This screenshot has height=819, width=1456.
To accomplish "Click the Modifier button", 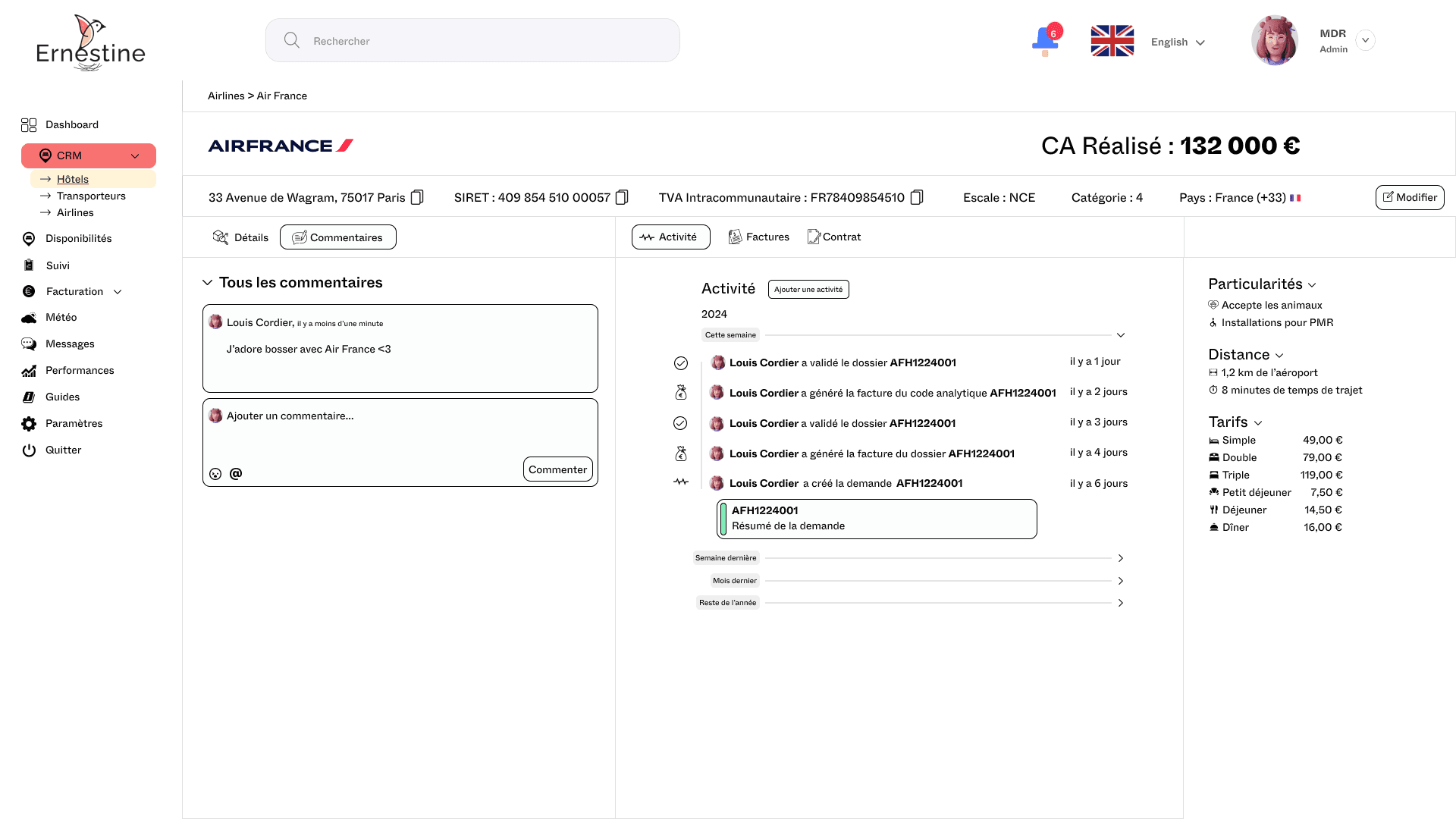I will 1409,197.
